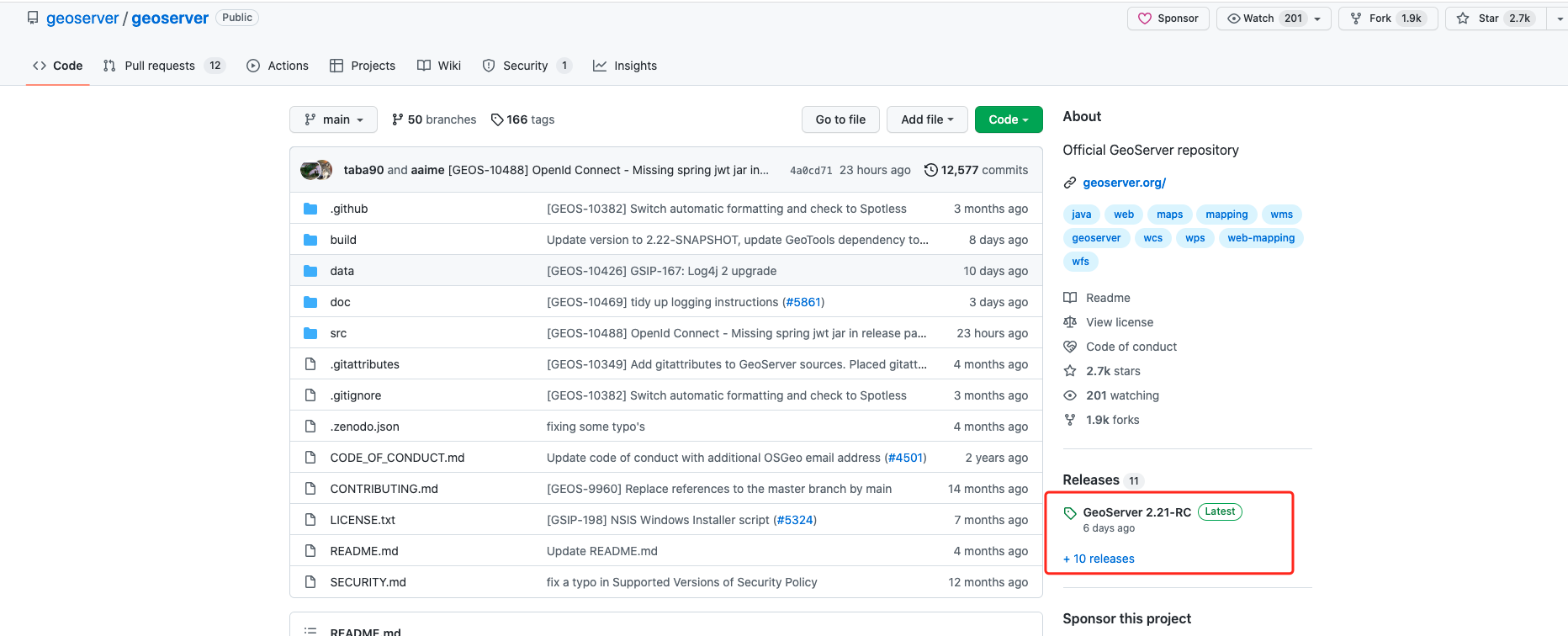
Task: Click the commit history clock icon
Action: point(930,170)
